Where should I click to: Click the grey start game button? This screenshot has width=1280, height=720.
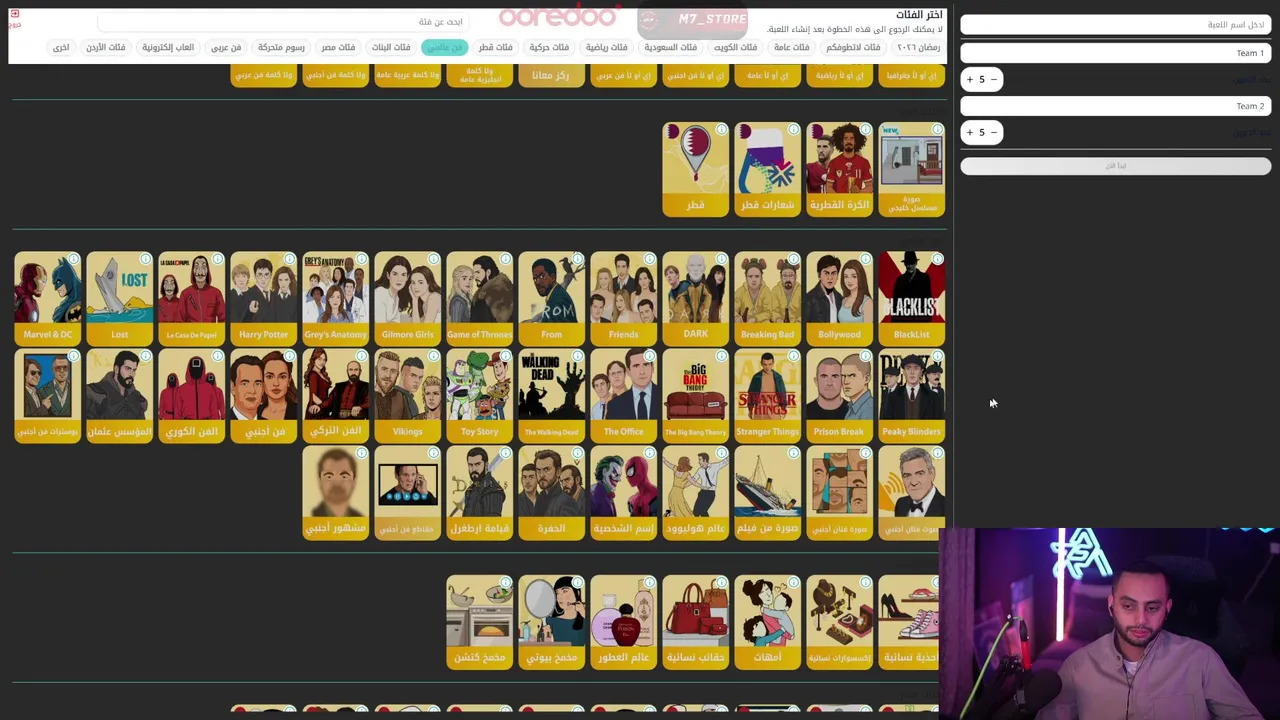tap(1116, 166)
